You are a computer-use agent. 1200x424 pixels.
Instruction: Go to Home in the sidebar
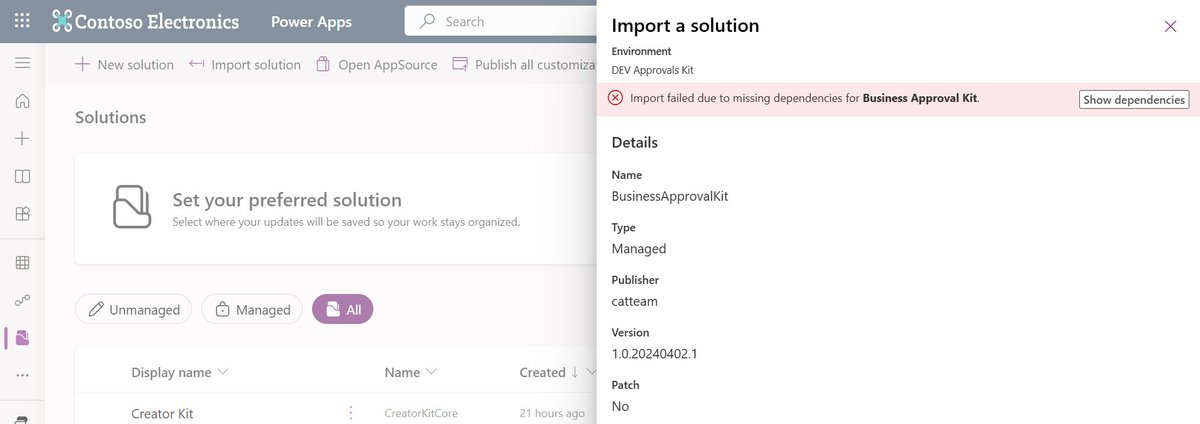coord(22,101)
